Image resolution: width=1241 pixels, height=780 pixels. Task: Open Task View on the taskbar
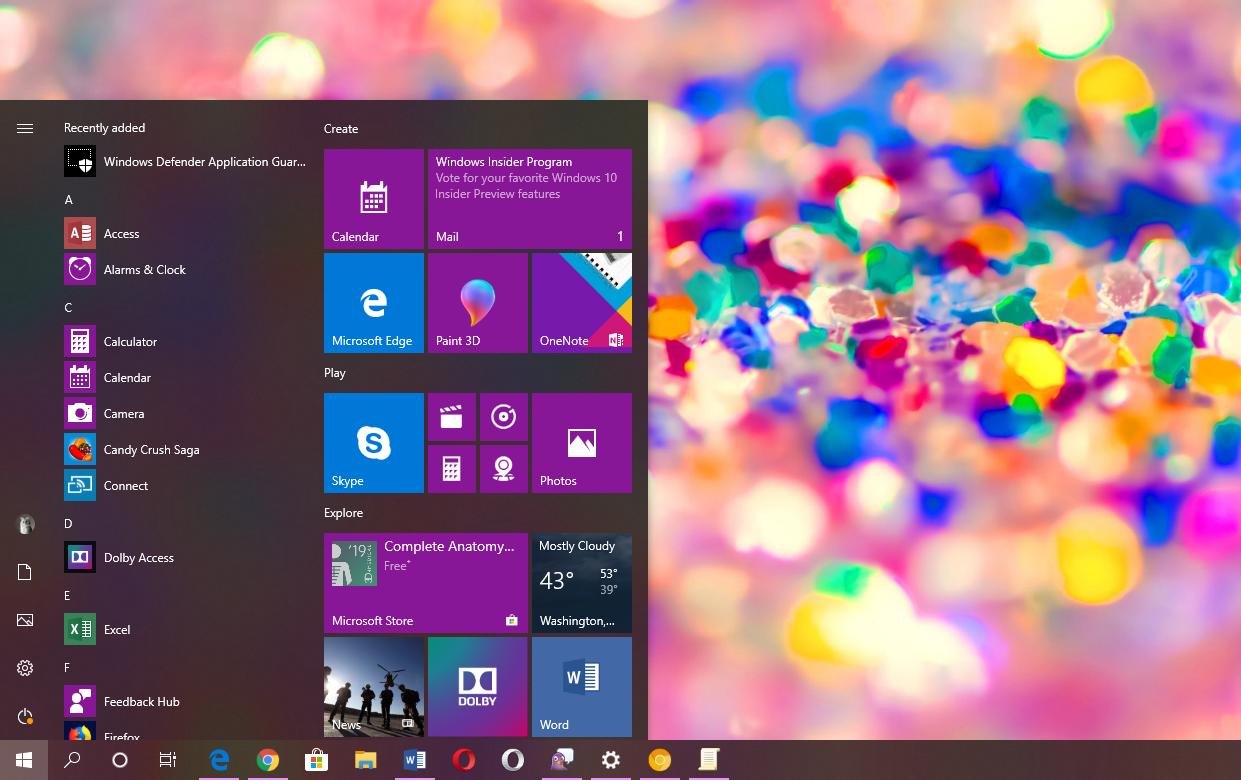coord(168,760)
